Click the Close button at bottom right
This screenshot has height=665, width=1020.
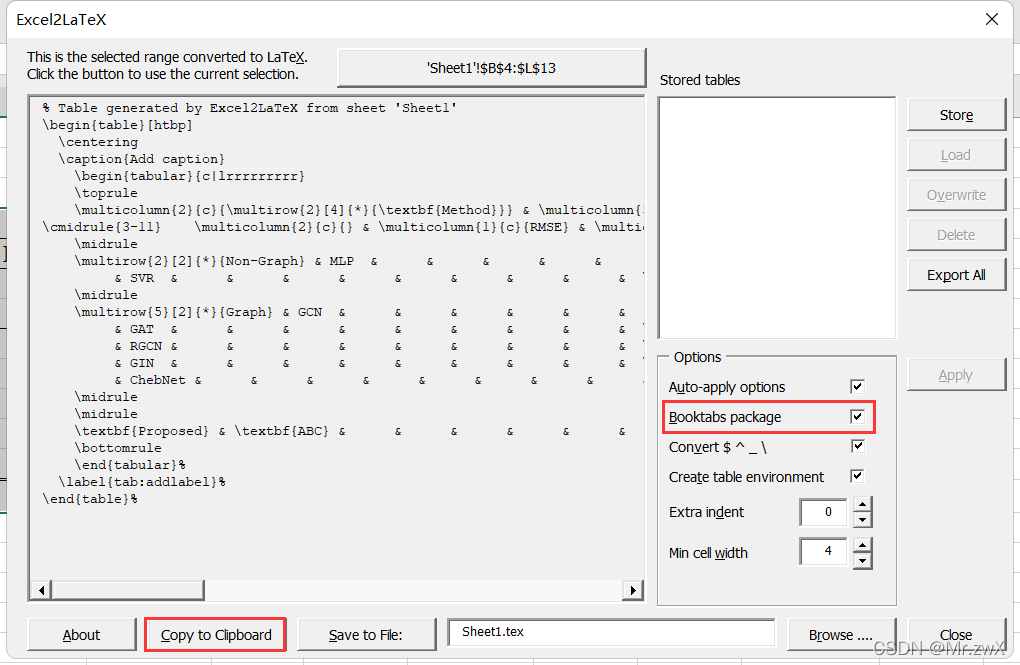(x=956, y=635)
